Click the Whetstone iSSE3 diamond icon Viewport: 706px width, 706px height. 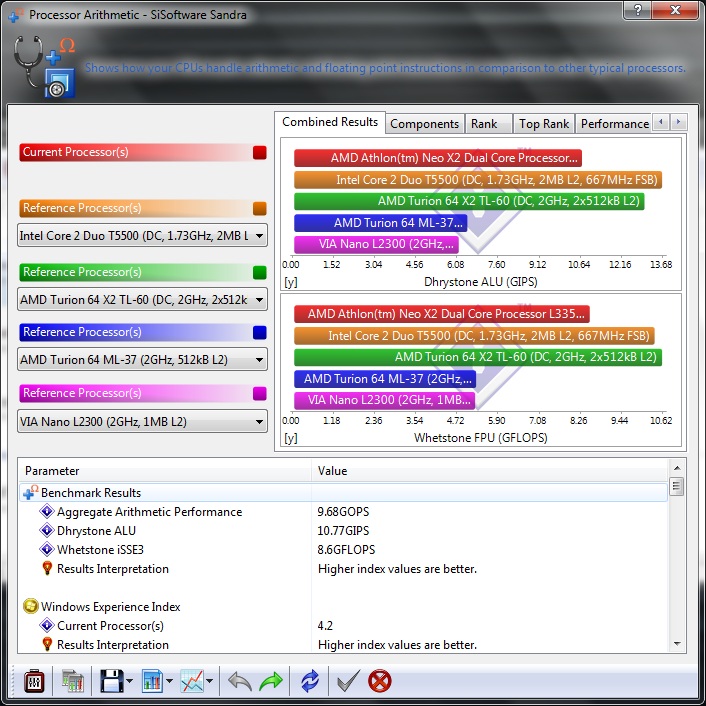coord(46,549)
